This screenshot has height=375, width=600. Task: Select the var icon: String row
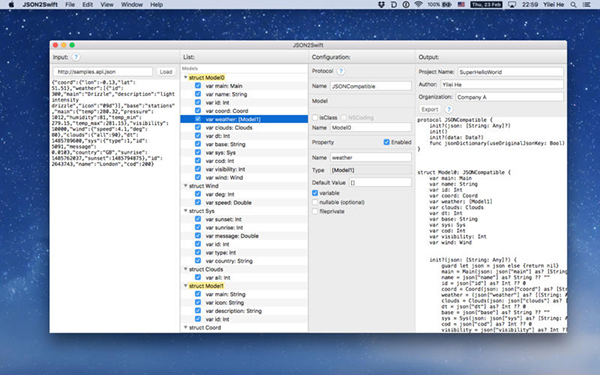click(244, 302)
